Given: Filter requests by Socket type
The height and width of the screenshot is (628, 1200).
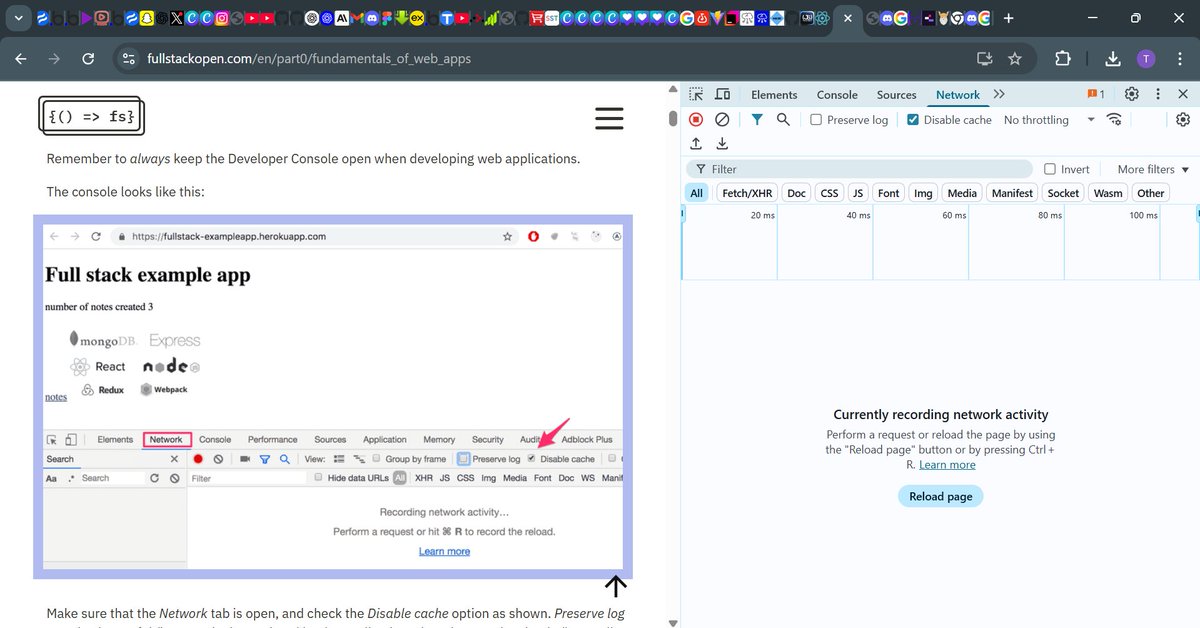Looking at the screenshot, I should [1063, 193].
